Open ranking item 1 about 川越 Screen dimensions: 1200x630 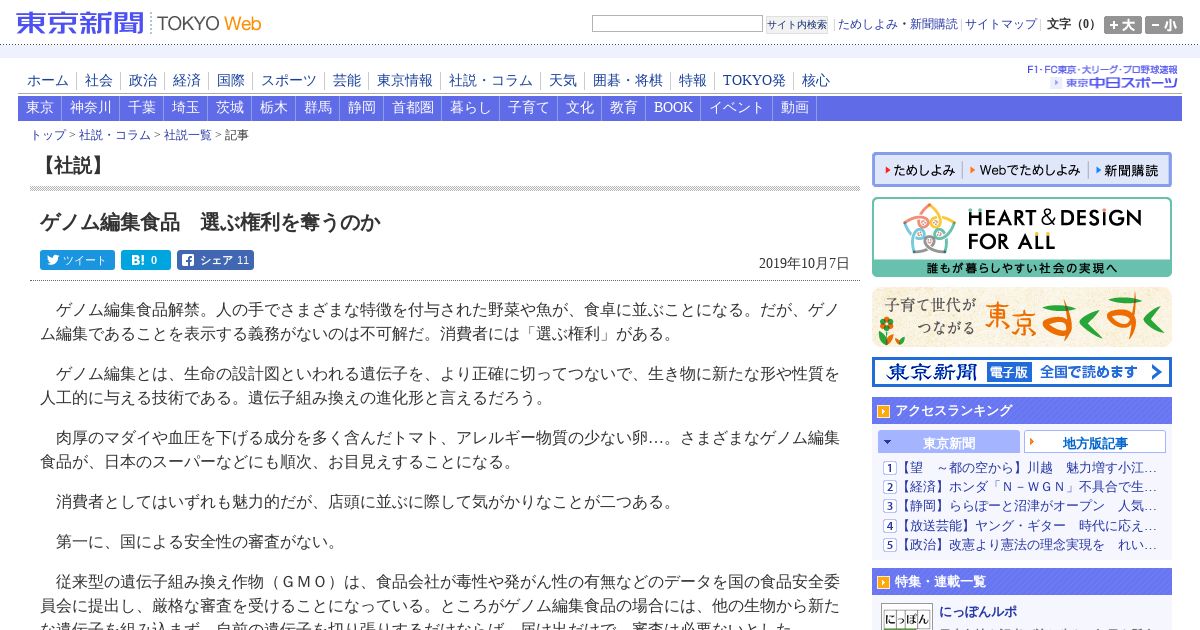(1027, 468)
